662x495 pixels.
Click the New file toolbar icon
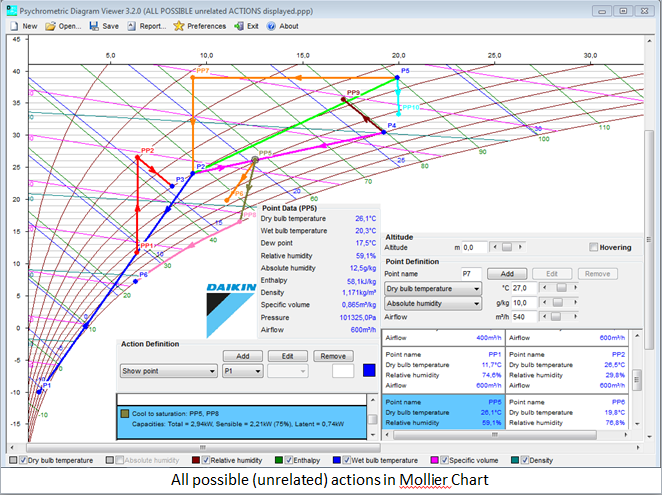12,26
